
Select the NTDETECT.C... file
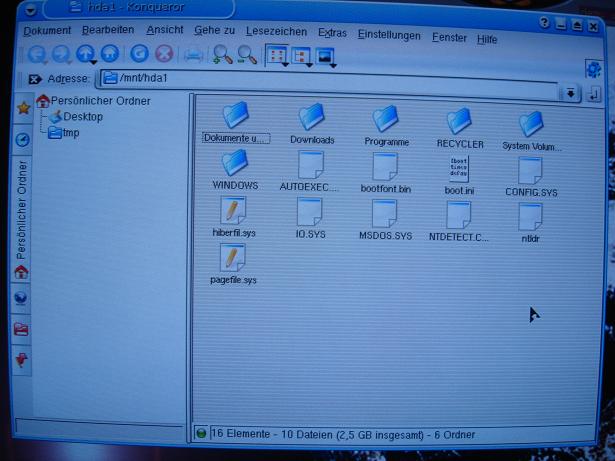coord(459,222)
